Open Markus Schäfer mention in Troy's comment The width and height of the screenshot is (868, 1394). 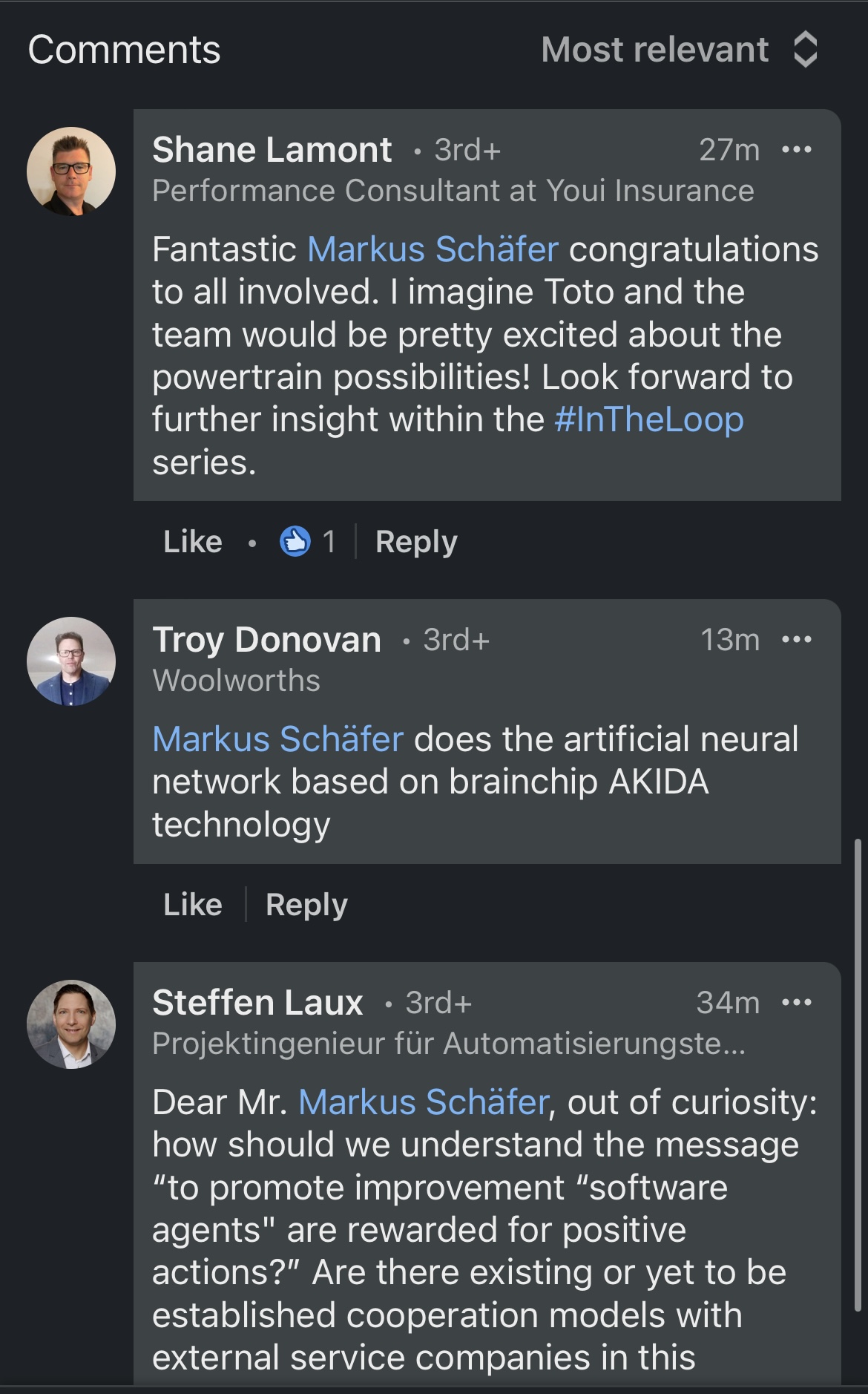click(278, 739)
